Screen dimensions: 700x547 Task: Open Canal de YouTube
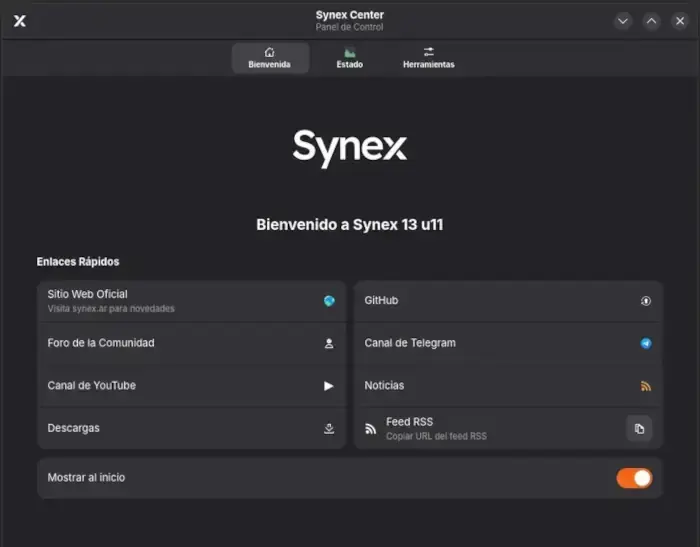pyautogui.click(x=192, y=386)
